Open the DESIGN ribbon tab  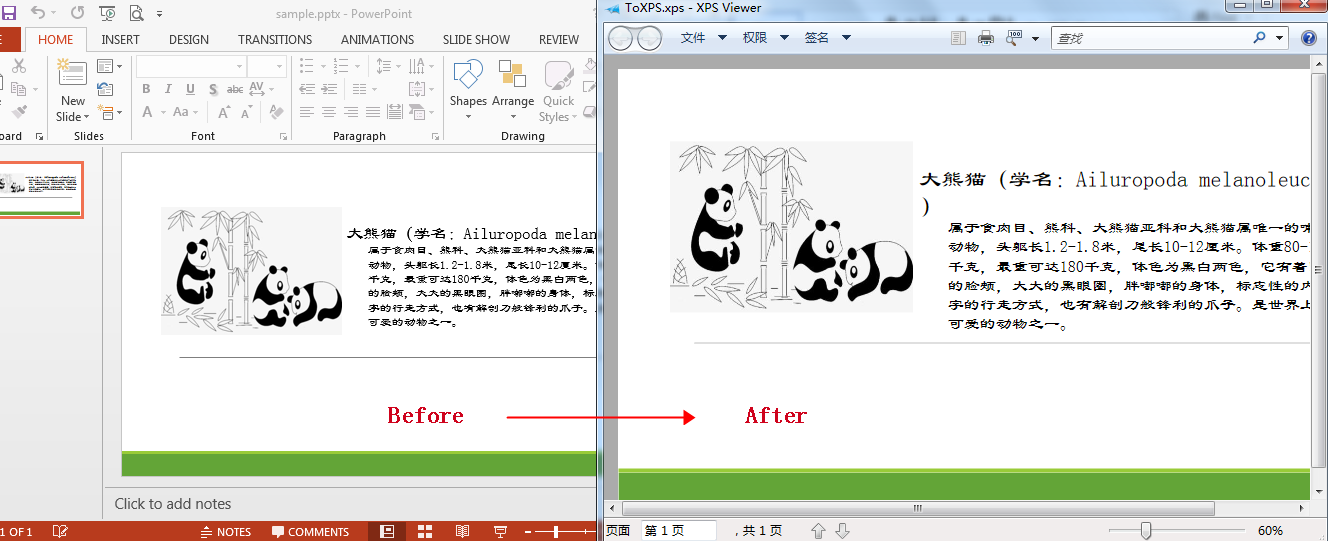point(189,40)
